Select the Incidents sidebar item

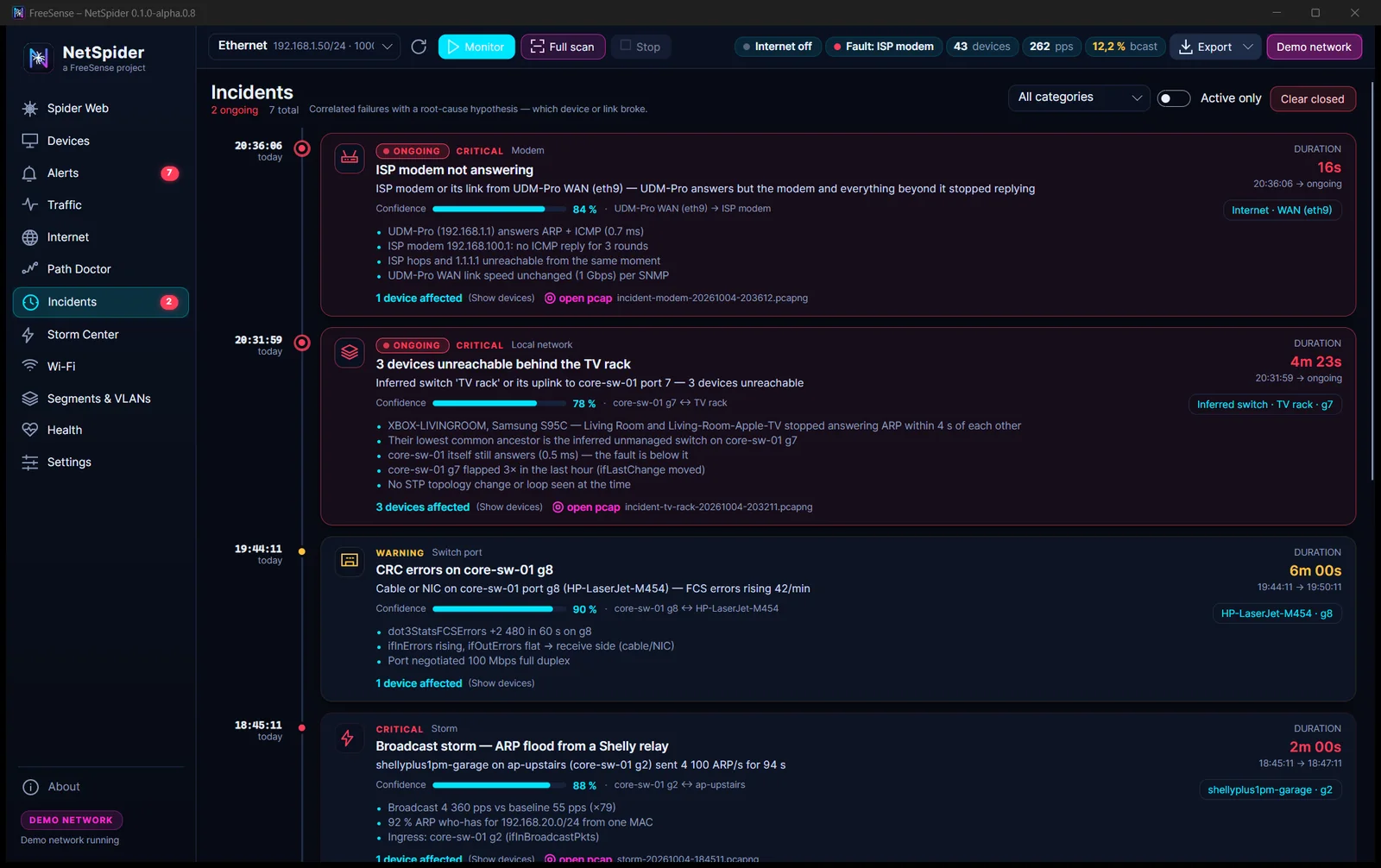click(x=100, y=302)
